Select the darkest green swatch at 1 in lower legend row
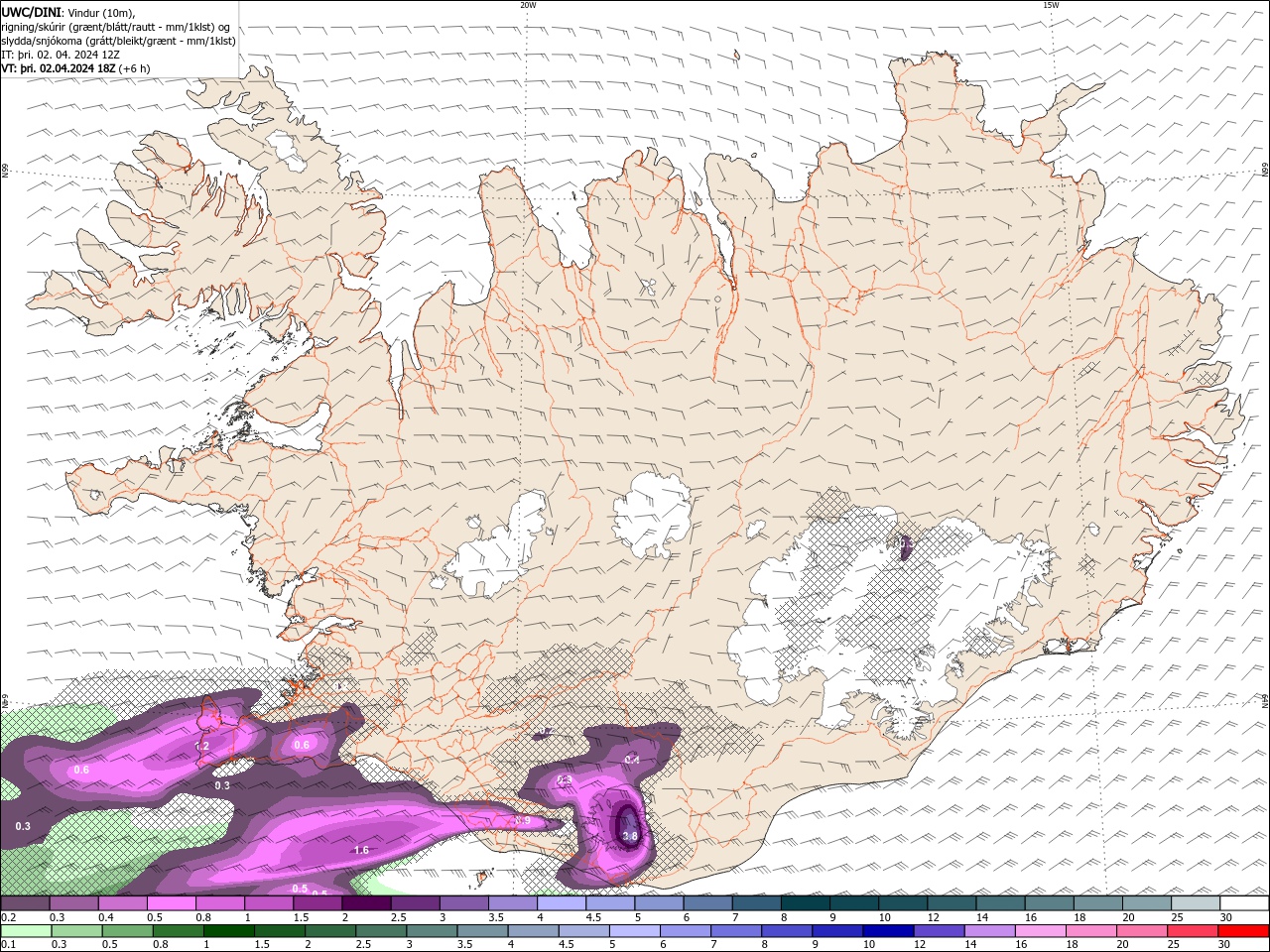 point(228,931)
